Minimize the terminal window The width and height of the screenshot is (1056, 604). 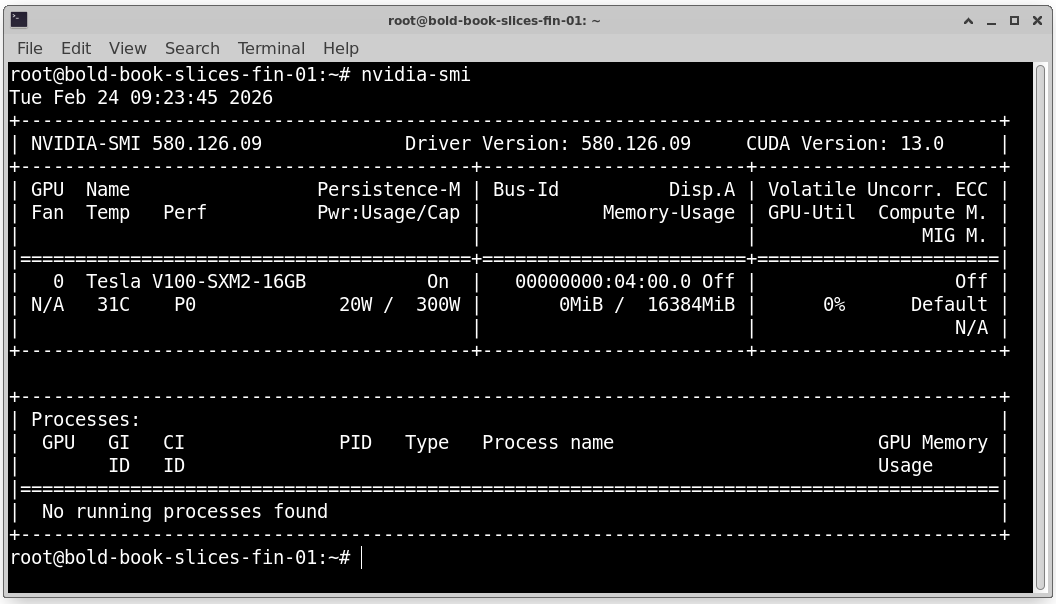tap(991, 21)
